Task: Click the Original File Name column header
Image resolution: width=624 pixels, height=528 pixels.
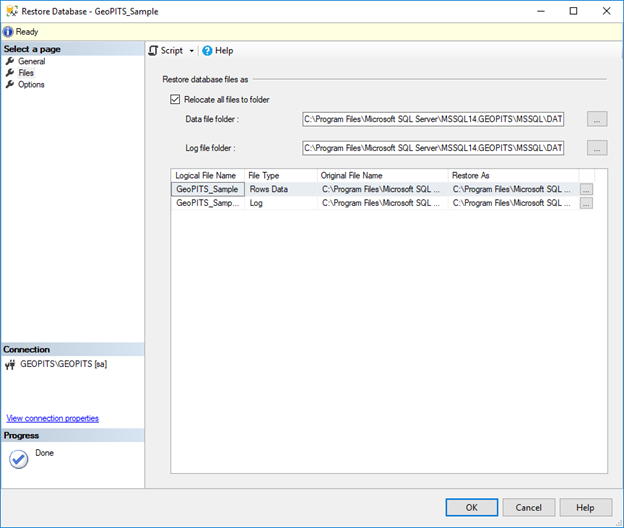Action: (382, 175)
